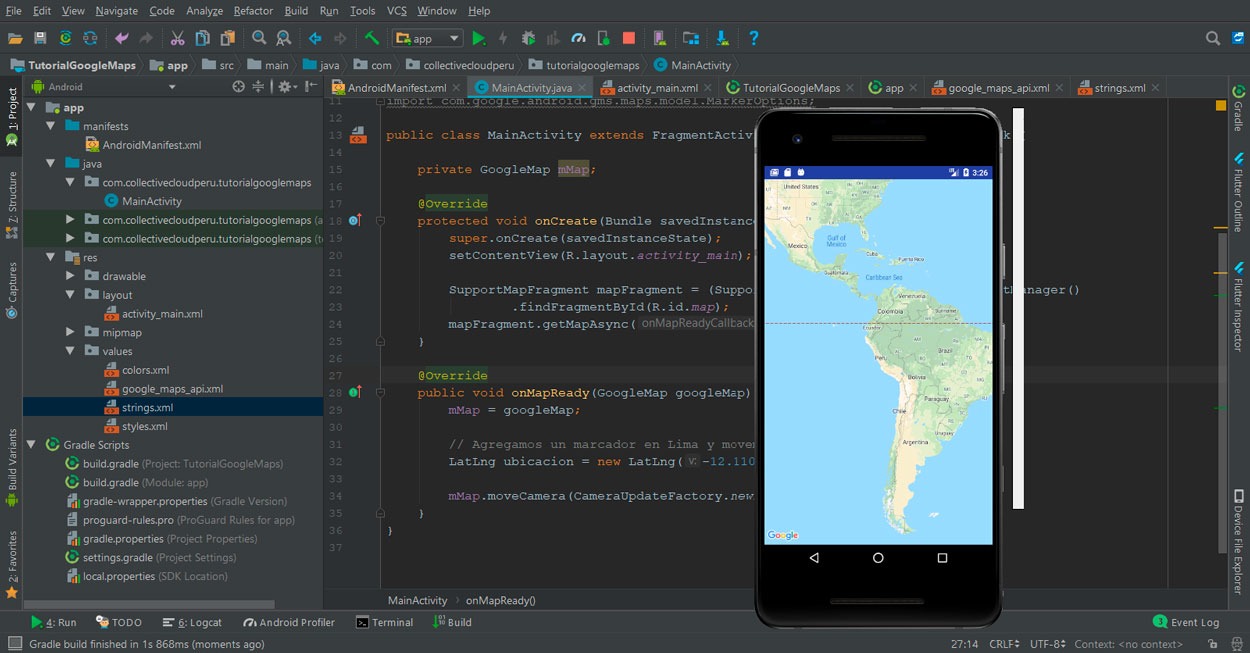Viewport: 1250px width, 653px height.
Task: Select strings.xml in project tree
Action: click(147, 407)
